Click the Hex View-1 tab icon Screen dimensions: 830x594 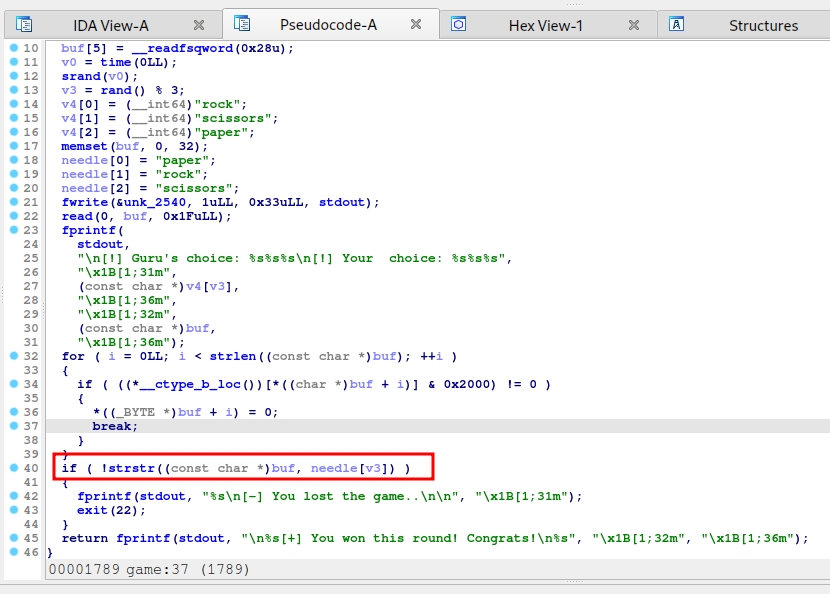[459, 25]
